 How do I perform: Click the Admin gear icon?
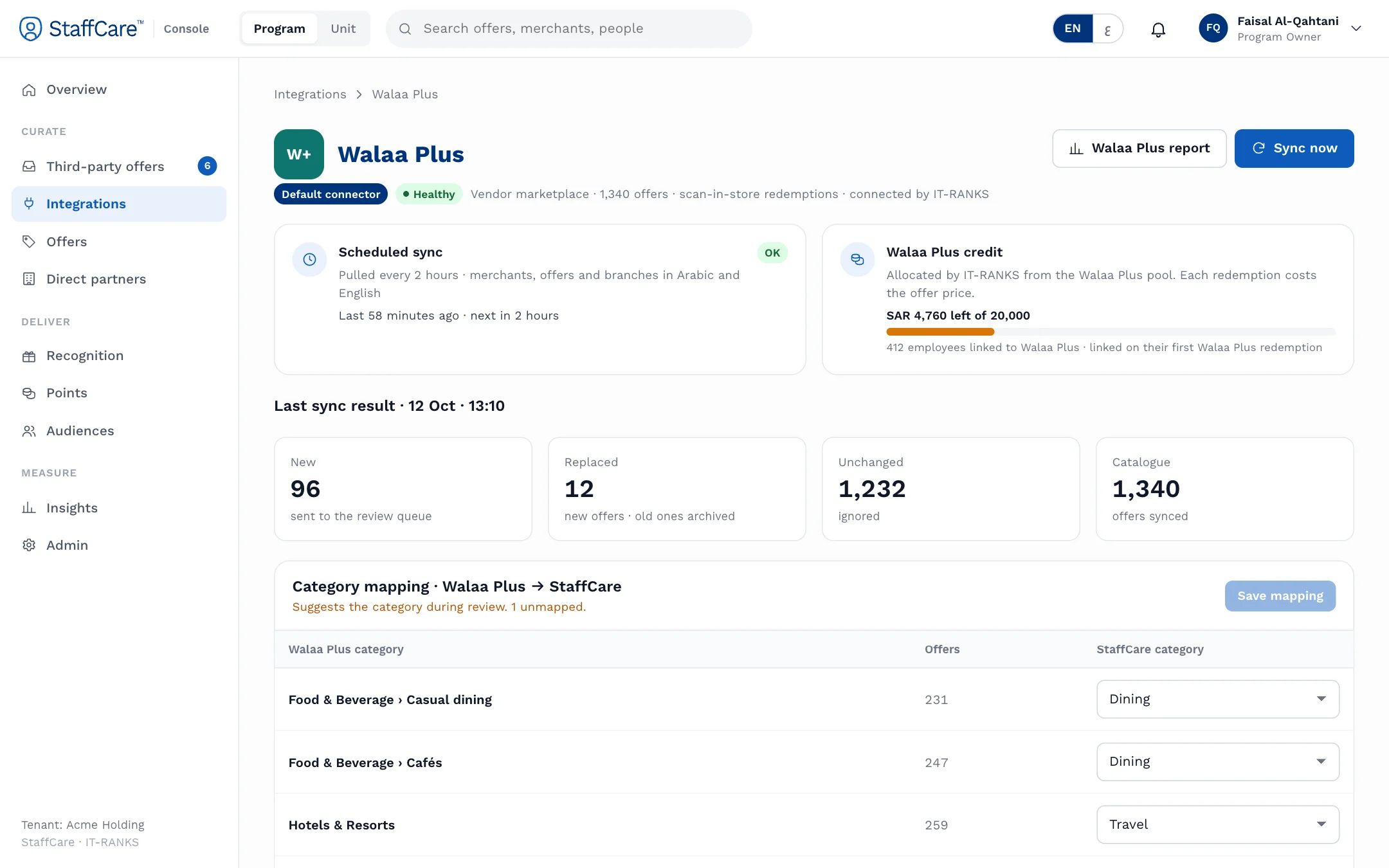(29, 545)
